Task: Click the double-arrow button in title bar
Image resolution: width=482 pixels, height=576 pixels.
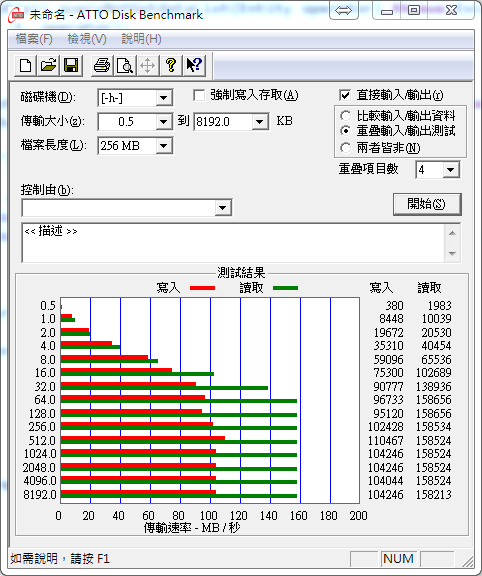Action: click(343, 10)
